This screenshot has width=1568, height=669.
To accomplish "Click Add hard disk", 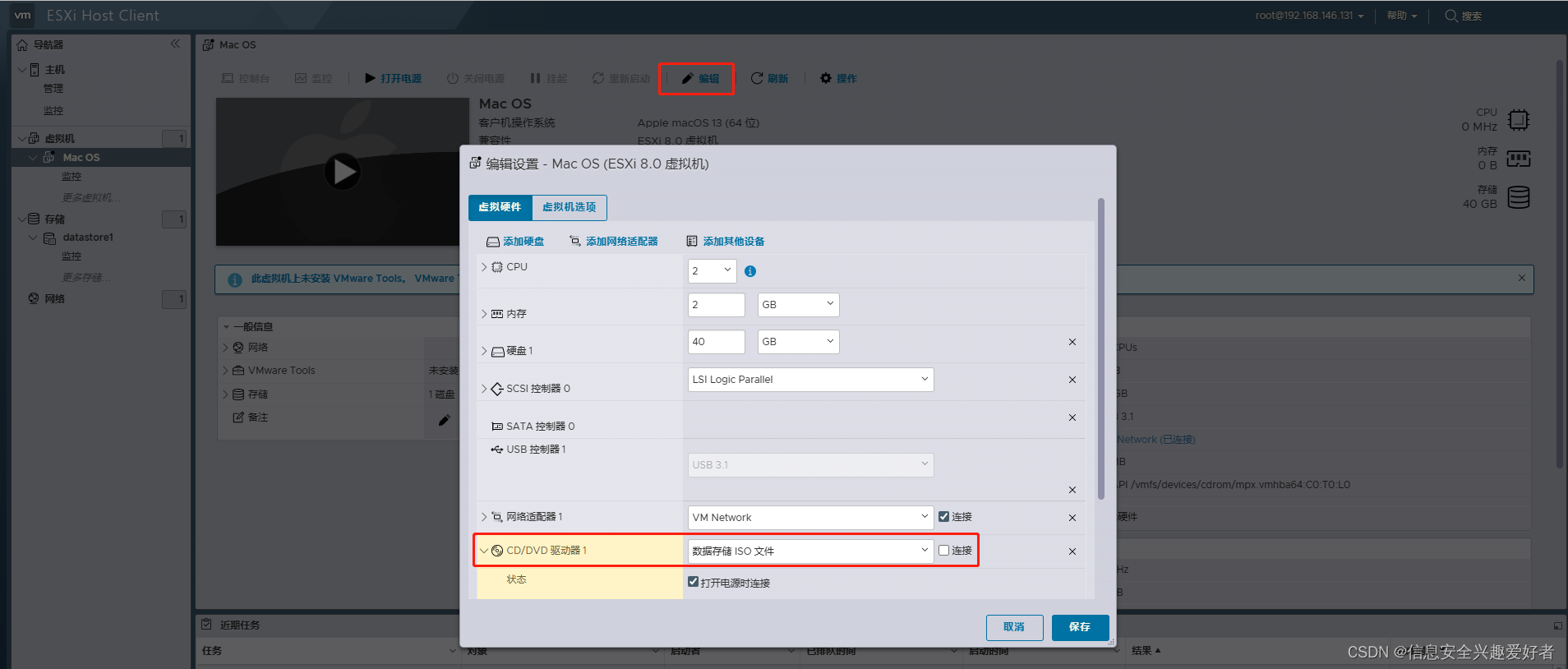I will coord(515,241).
